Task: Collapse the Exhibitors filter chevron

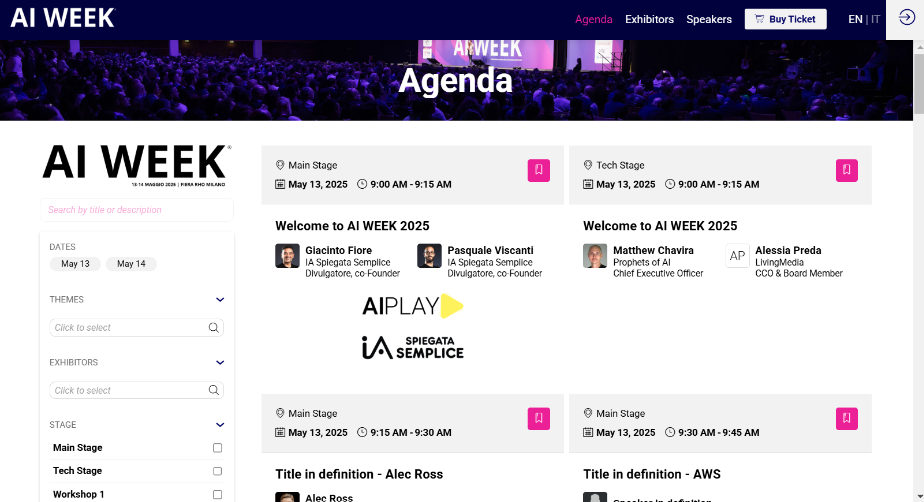Action: pyautogui.click(x=220, y=362)
